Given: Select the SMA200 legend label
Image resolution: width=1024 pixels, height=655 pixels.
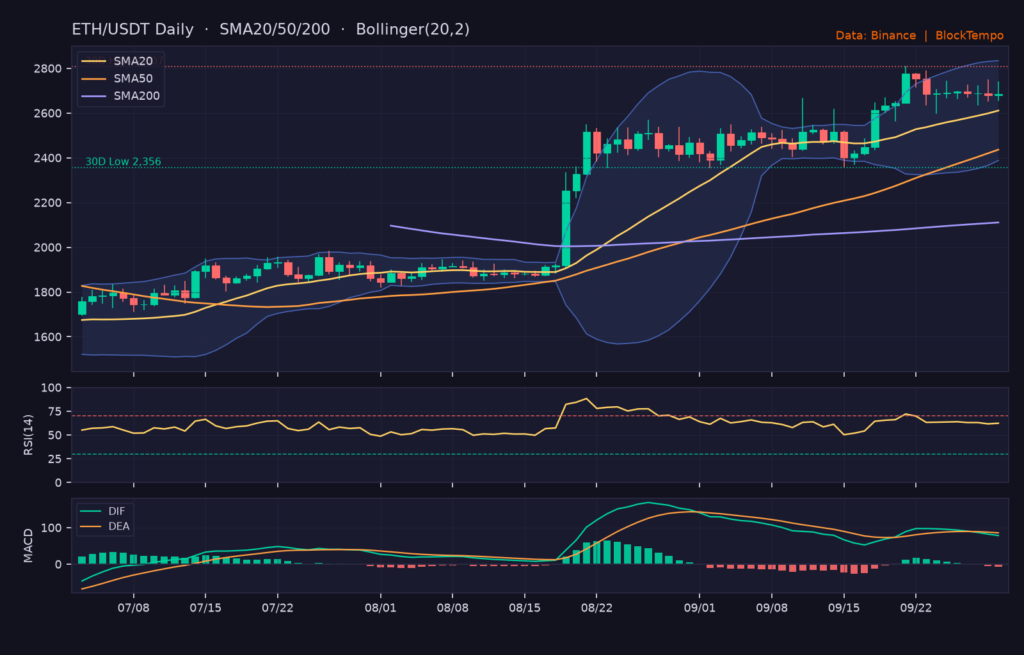Looking at the screenshot, I should [136, 96].
